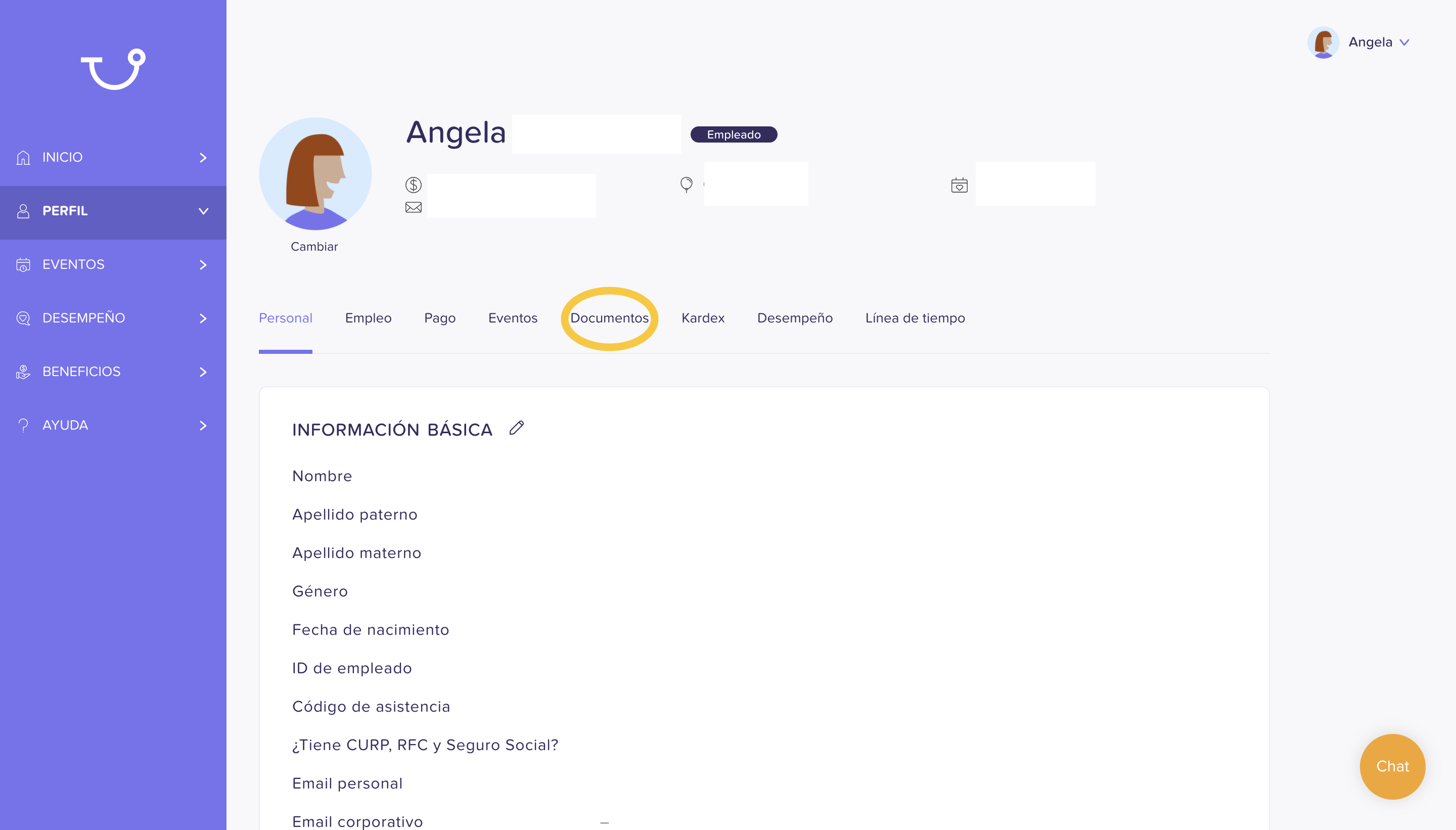This screenshot has height=830, width=1456.
Task: Click the location pin icon in profile header
Action: pyautogui.click(x=687, y=185)
